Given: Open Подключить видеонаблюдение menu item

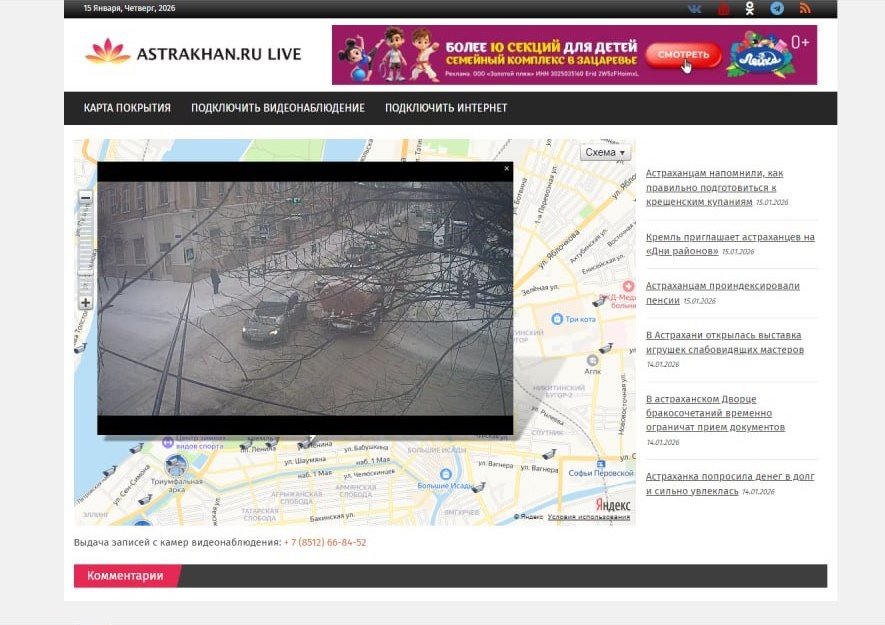Looking at the screenshot, I should coord(278,108).
